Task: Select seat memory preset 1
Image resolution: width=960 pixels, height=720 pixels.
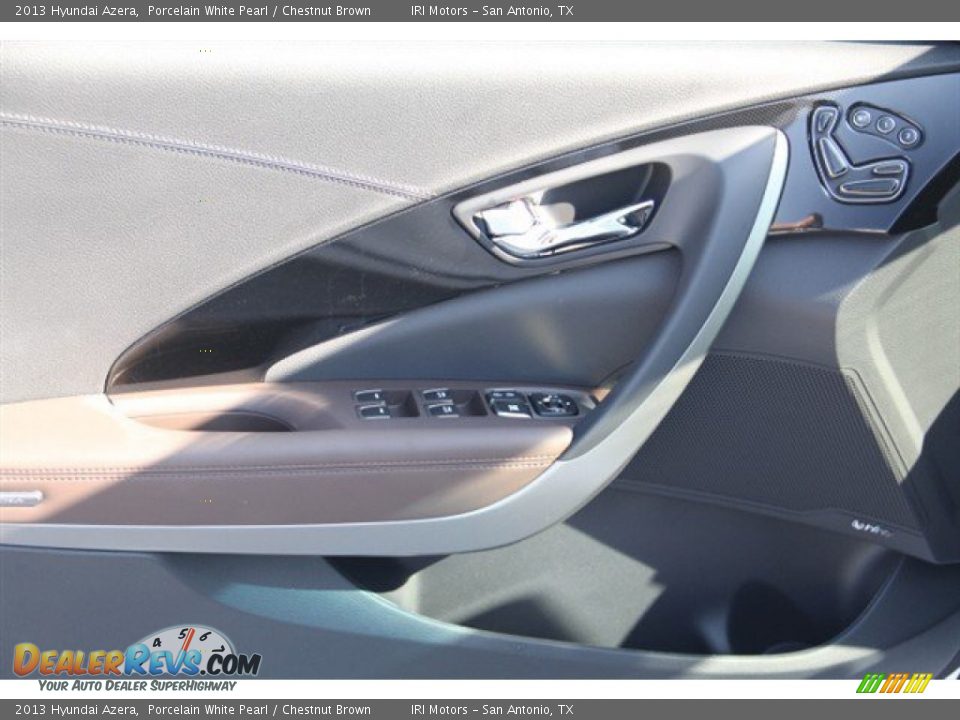Action: pos(884,124)
